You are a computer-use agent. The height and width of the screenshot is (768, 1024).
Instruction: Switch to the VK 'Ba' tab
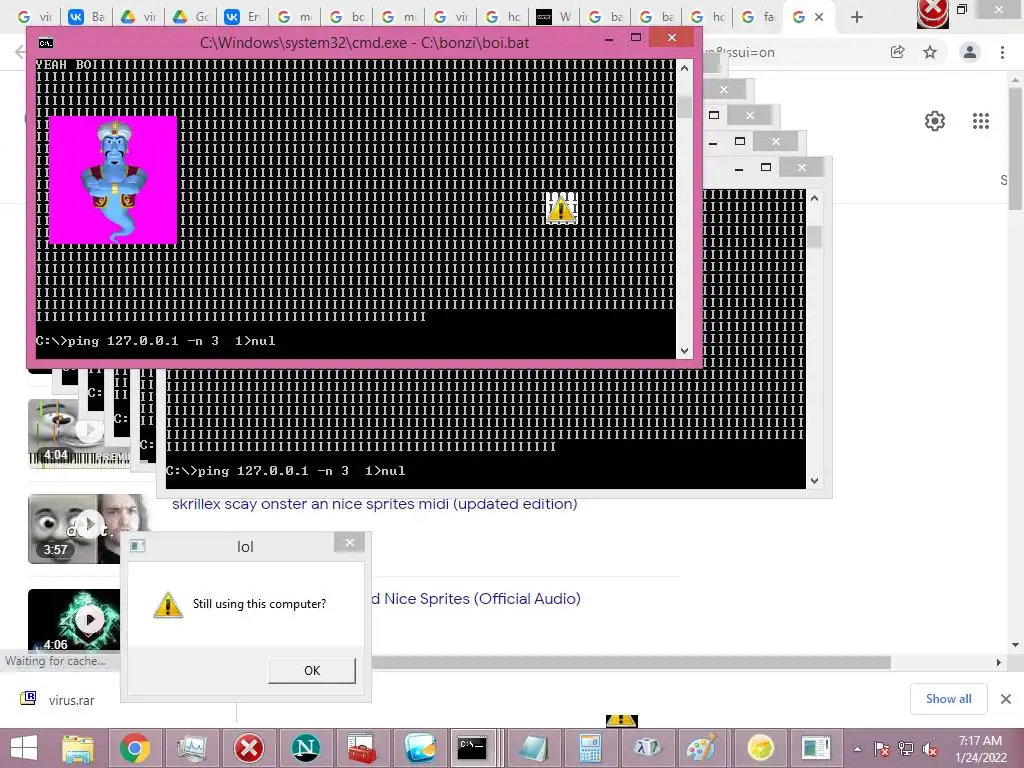pyautogui.click(x=87, y=17)
